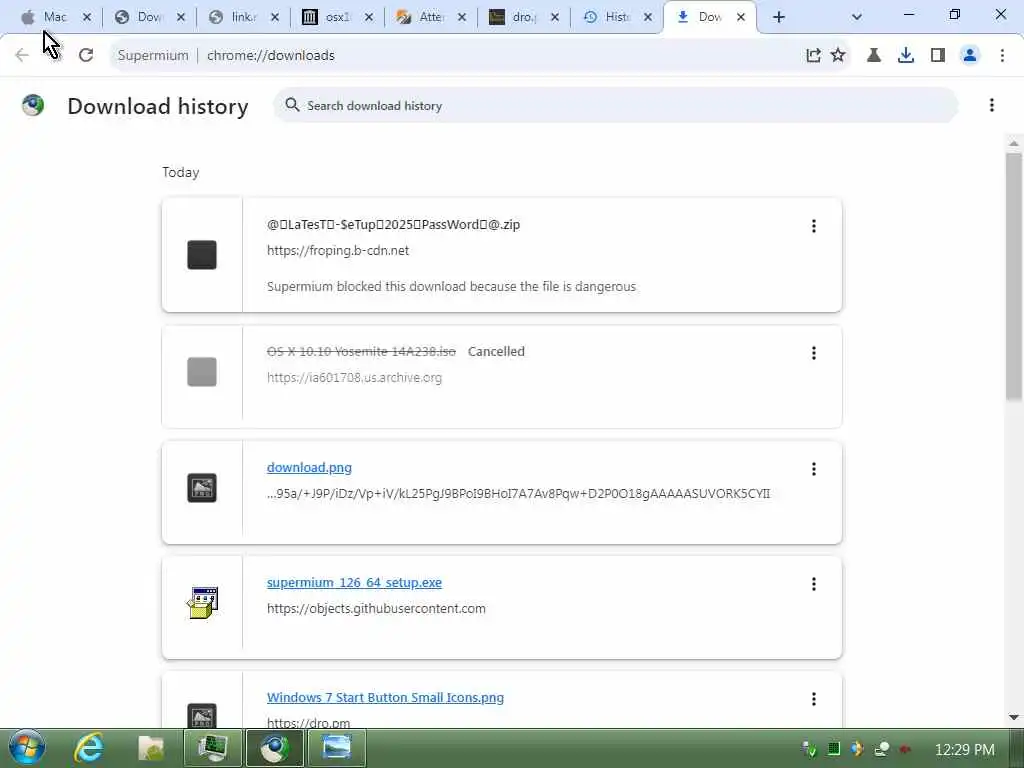The image size is (1024, 768).
Task: Switch to the 'Atter' tab
Action: coord(420,18)
